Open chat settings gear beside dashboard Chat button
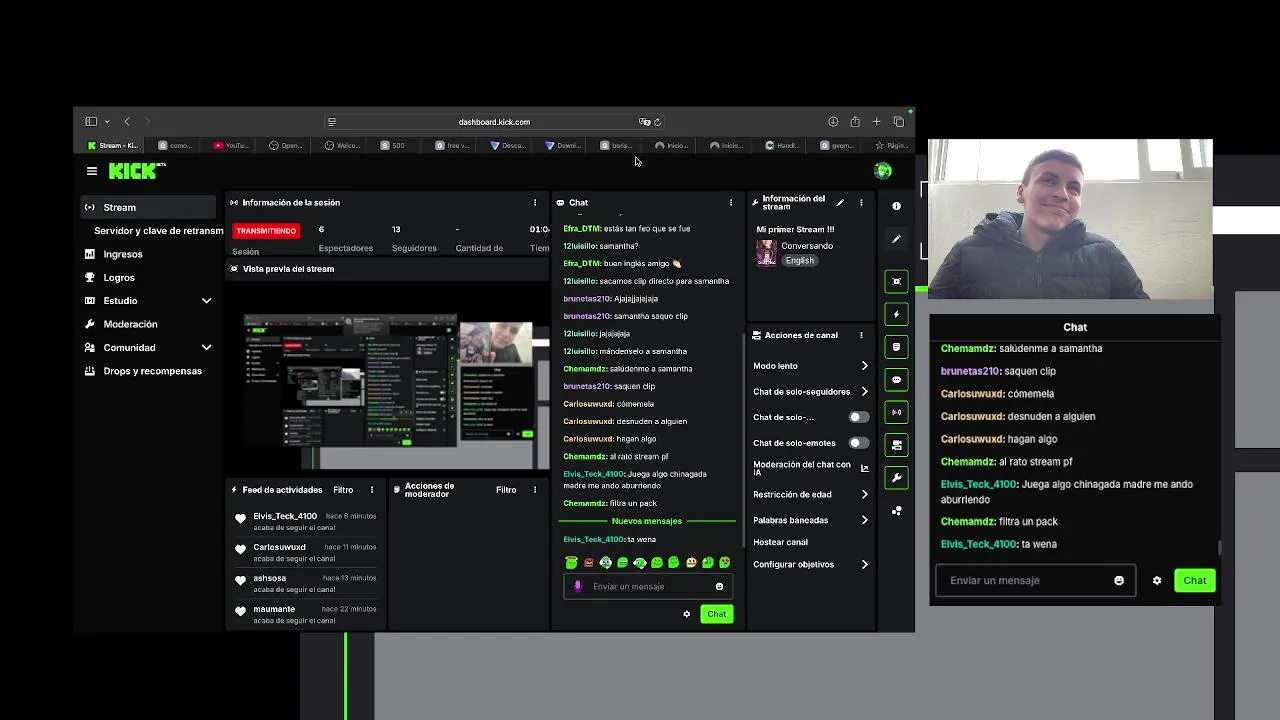 [686, 614]
